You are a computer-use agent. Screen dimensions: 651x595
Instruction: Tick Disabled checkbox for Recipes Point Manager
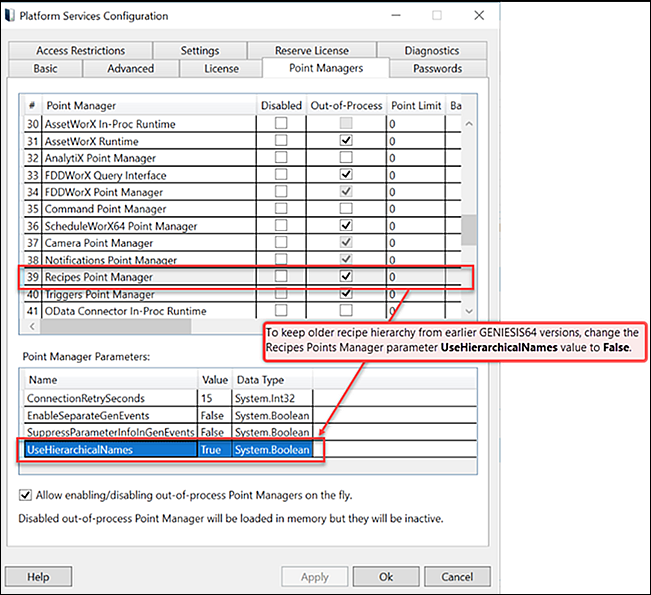(280, 277)
